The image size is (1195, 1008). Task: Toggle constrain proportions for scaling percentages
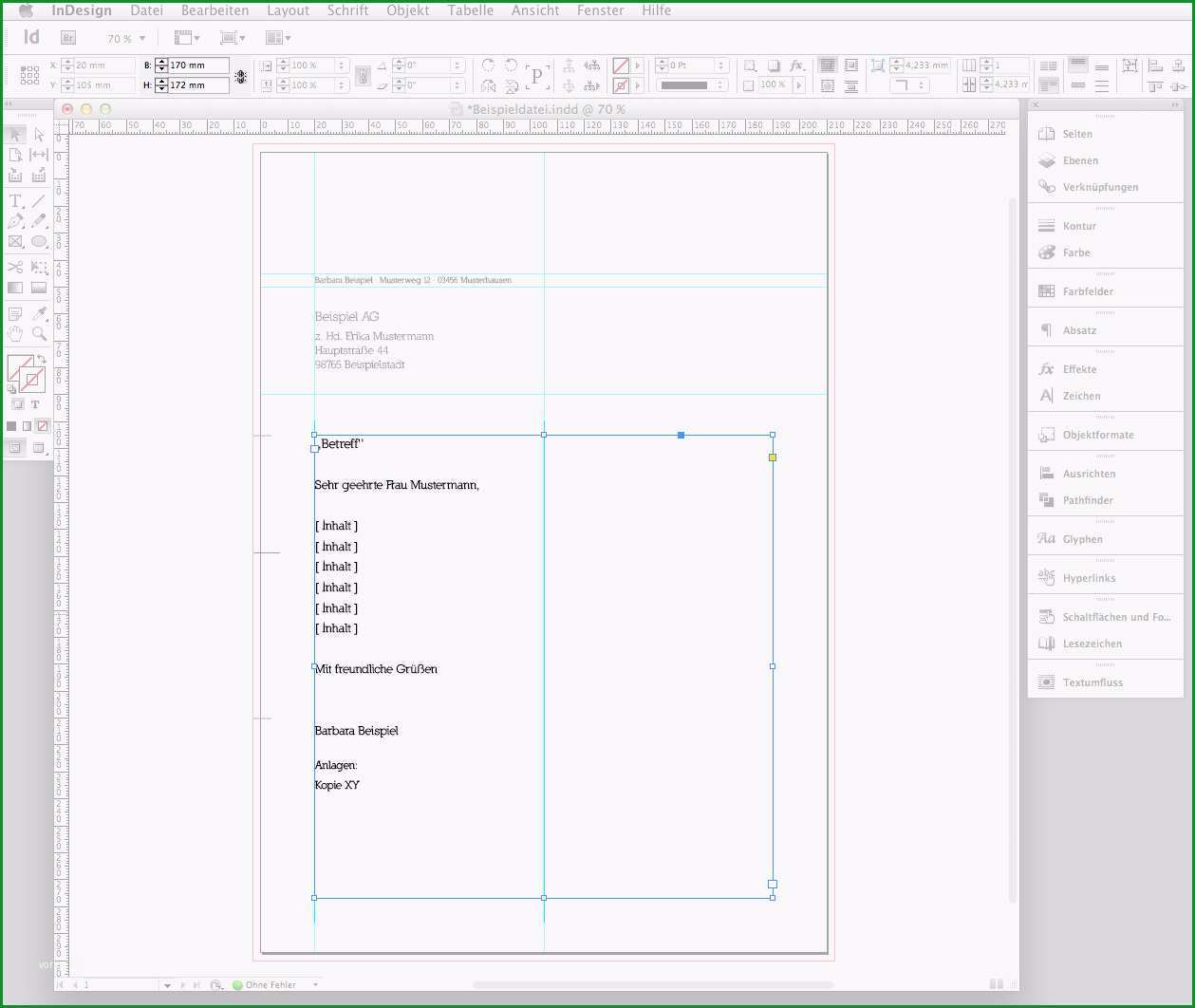362,76
